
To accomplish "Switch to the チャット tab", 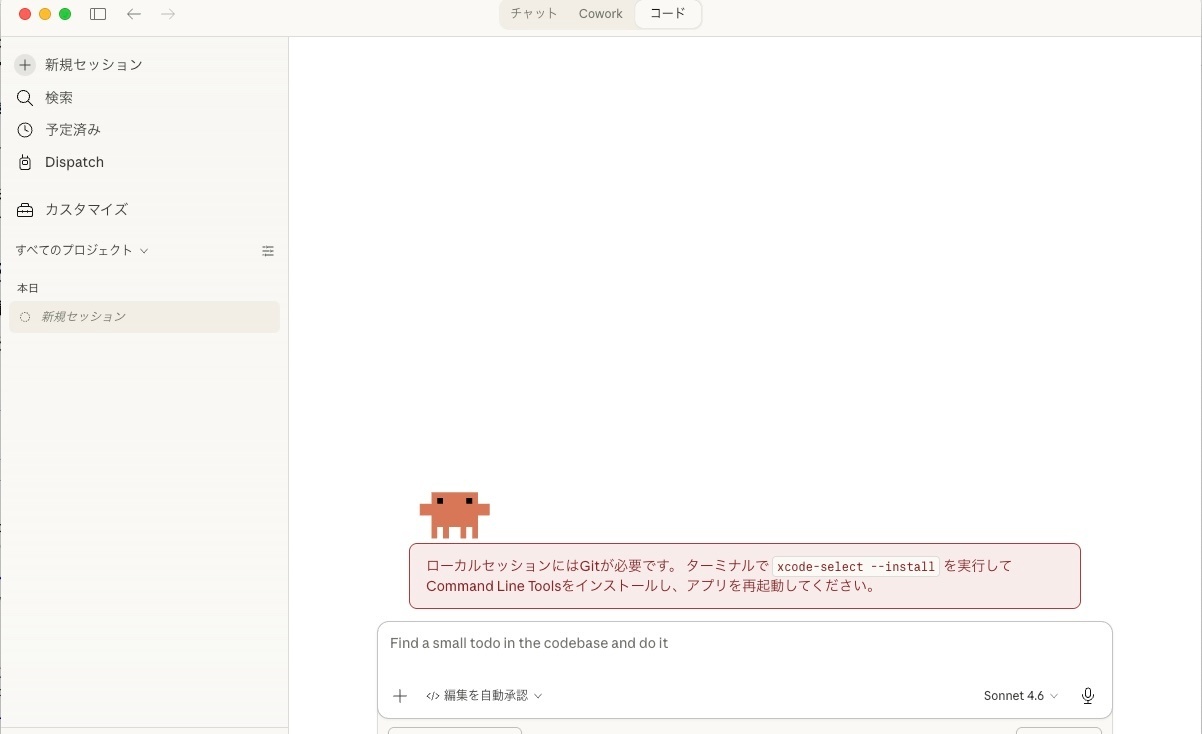I will 534,14.
